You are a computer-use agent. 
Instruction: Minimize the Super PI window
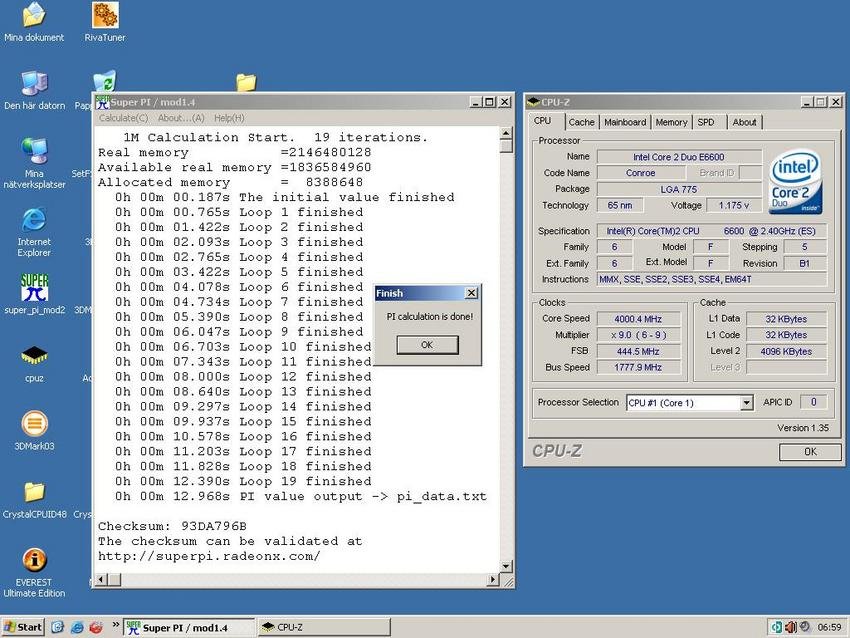point(475,102)
